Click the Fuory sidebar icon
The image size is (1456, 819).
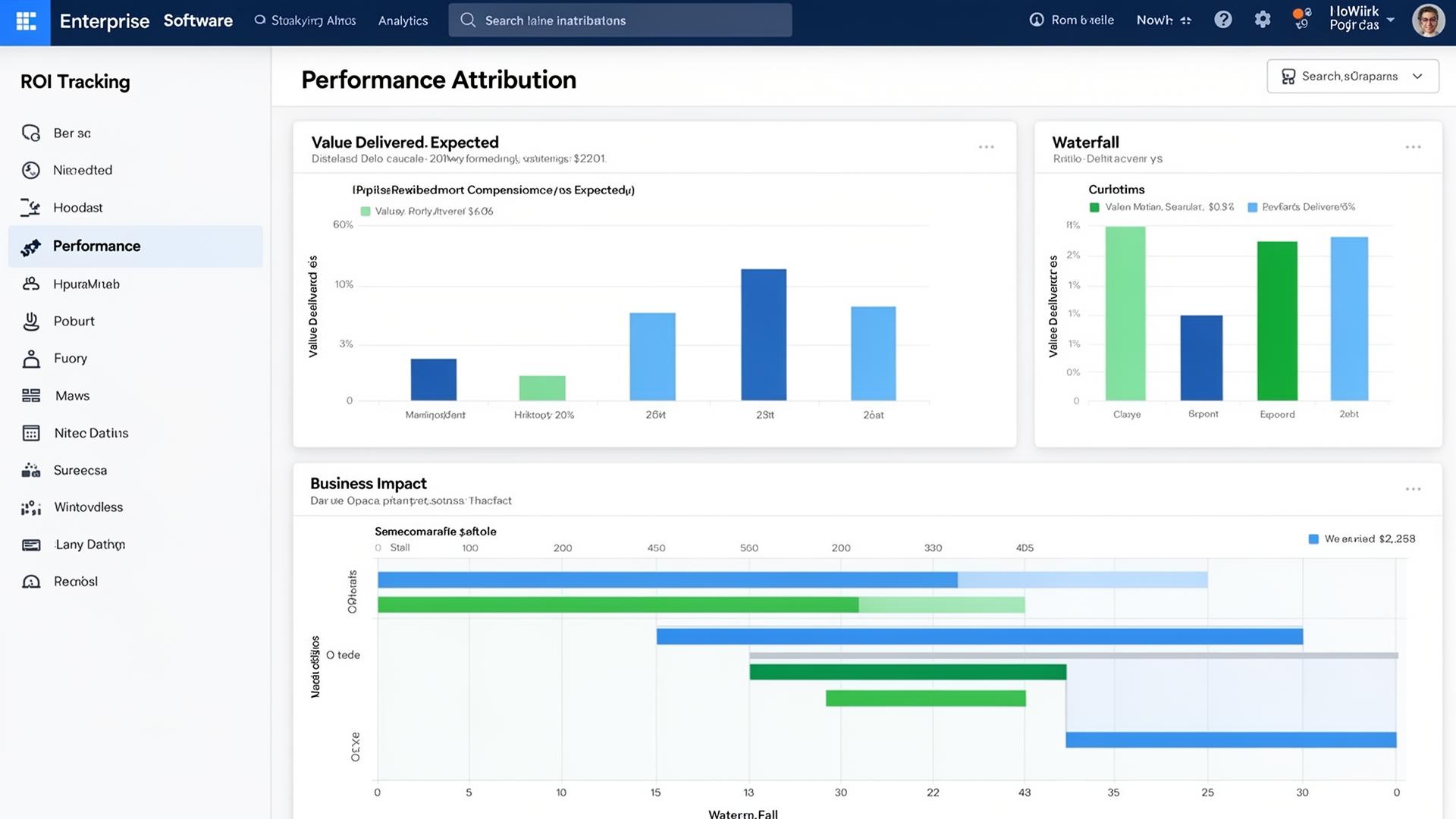[31, 359]
